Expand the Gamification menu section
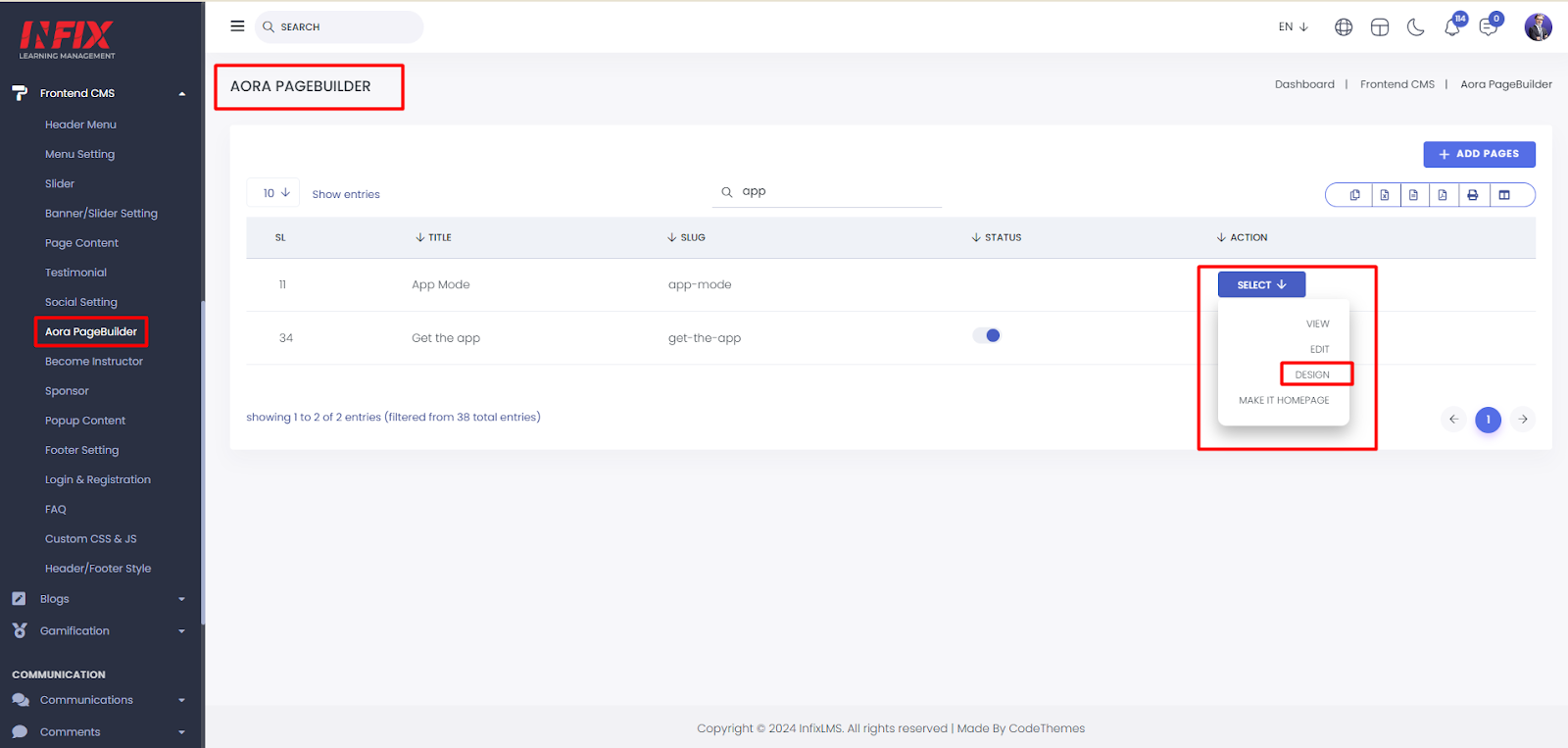Image resolution: width=1568 pixels, height=748 pixels. click(181, 631)
